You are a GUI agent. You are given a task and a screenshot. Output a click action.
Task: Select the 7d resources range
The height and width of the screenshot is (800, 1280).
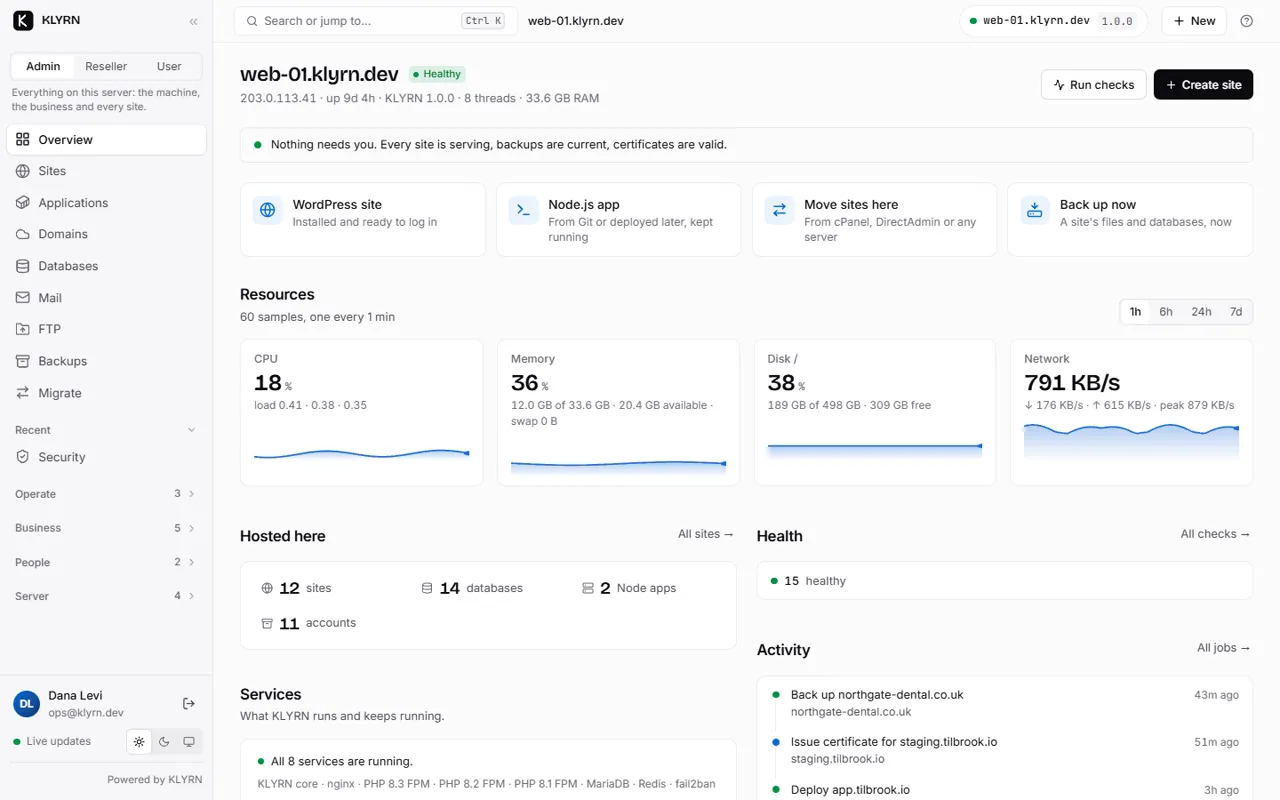[x=1236, y=312]
